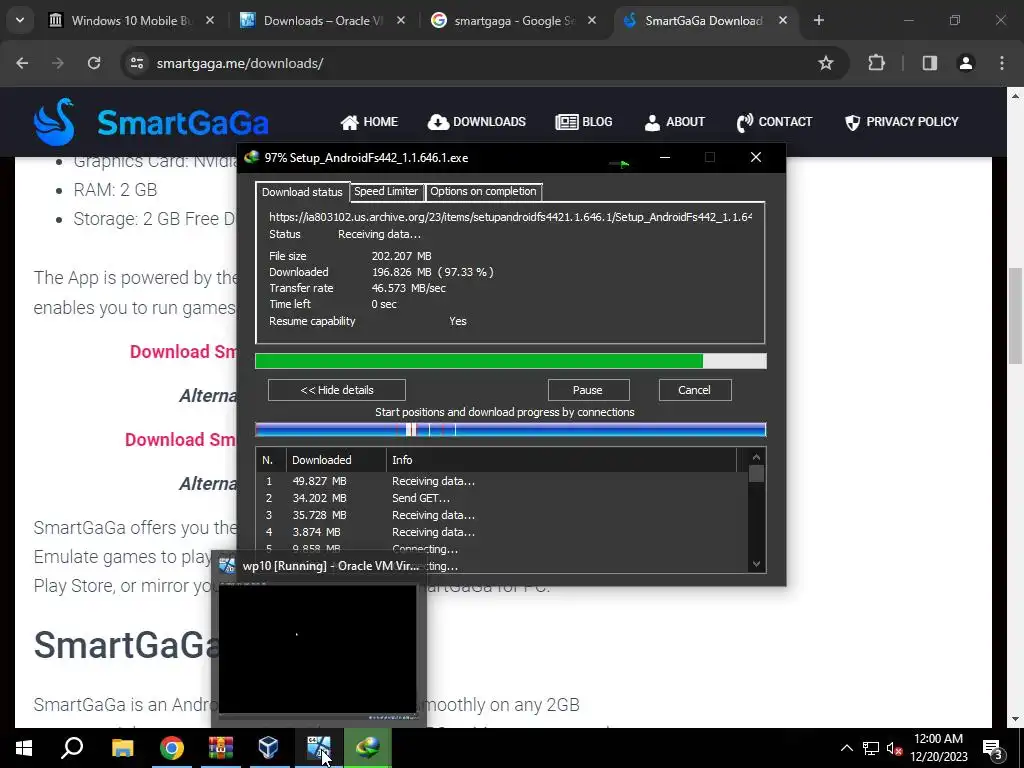Viewport: 1024px width, 768px height.
Task: Select connection row 3 with 35.728 MB
Action: 502,515
